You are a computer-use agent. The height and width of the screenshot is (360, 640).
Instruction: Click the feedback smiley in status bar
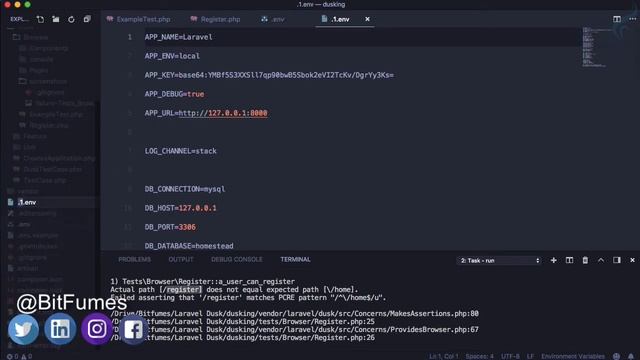(x=616, y=356)
